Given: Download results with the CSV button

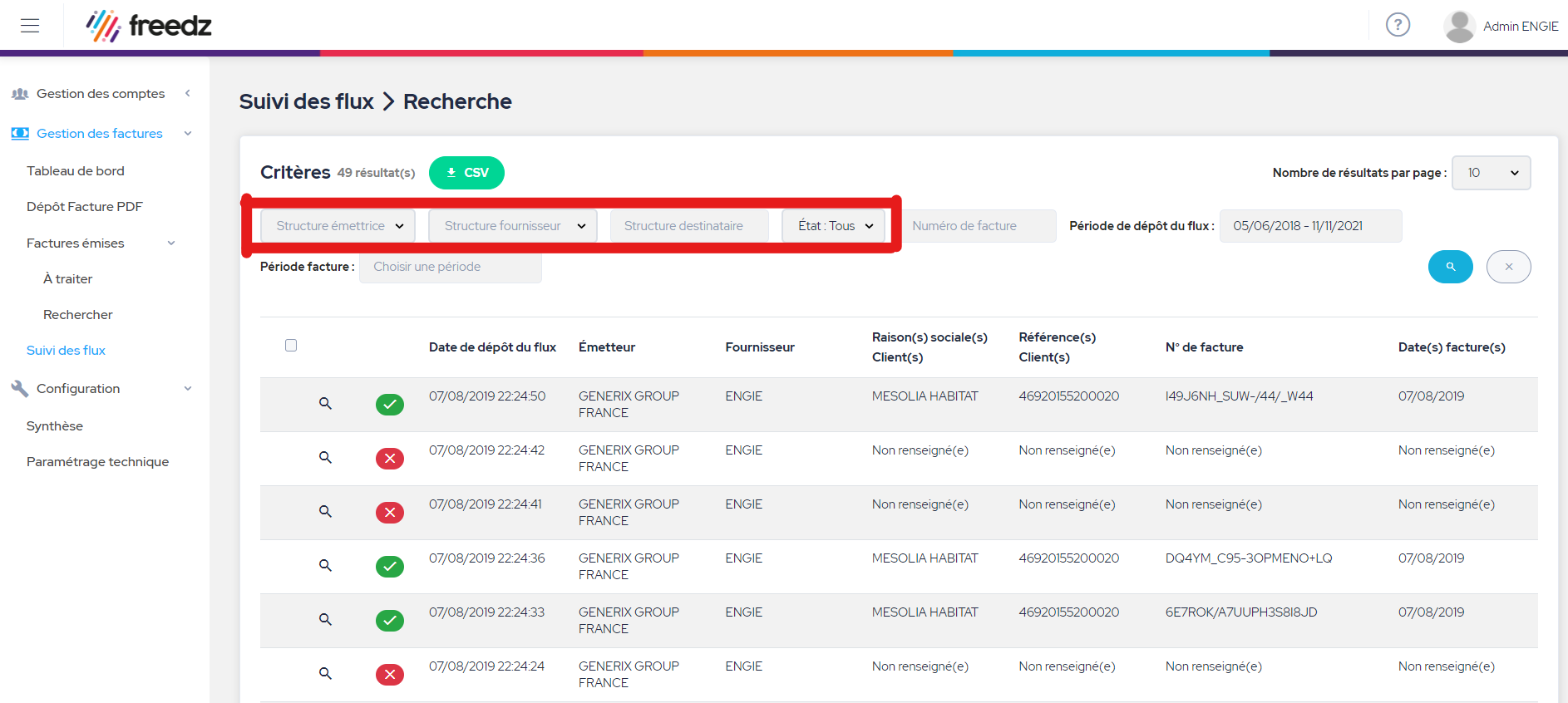Looking at the screenshot, I should point(466,173).
